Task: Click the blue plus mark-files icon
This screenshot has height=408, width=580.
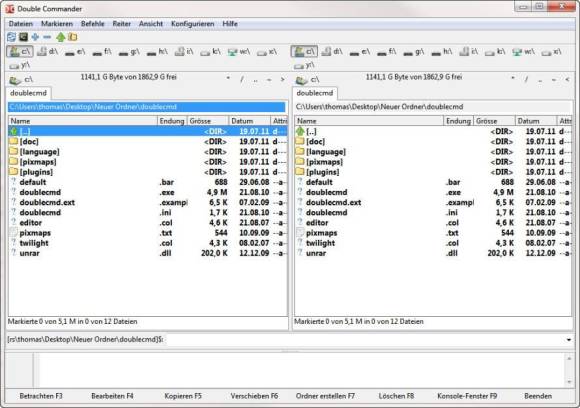Action: 35,37
